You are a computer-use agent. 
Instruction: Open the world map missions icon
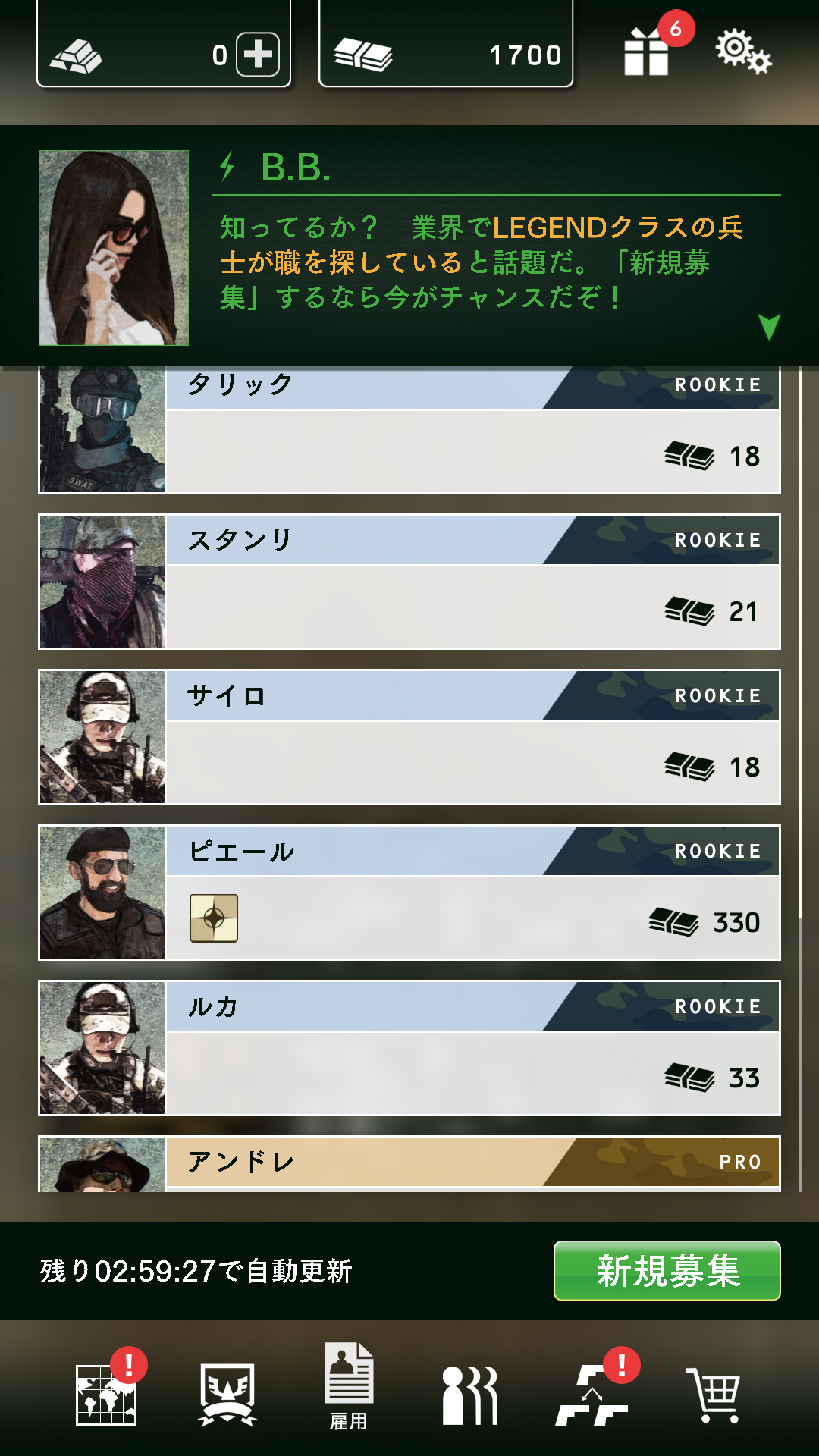point(106,1395)
